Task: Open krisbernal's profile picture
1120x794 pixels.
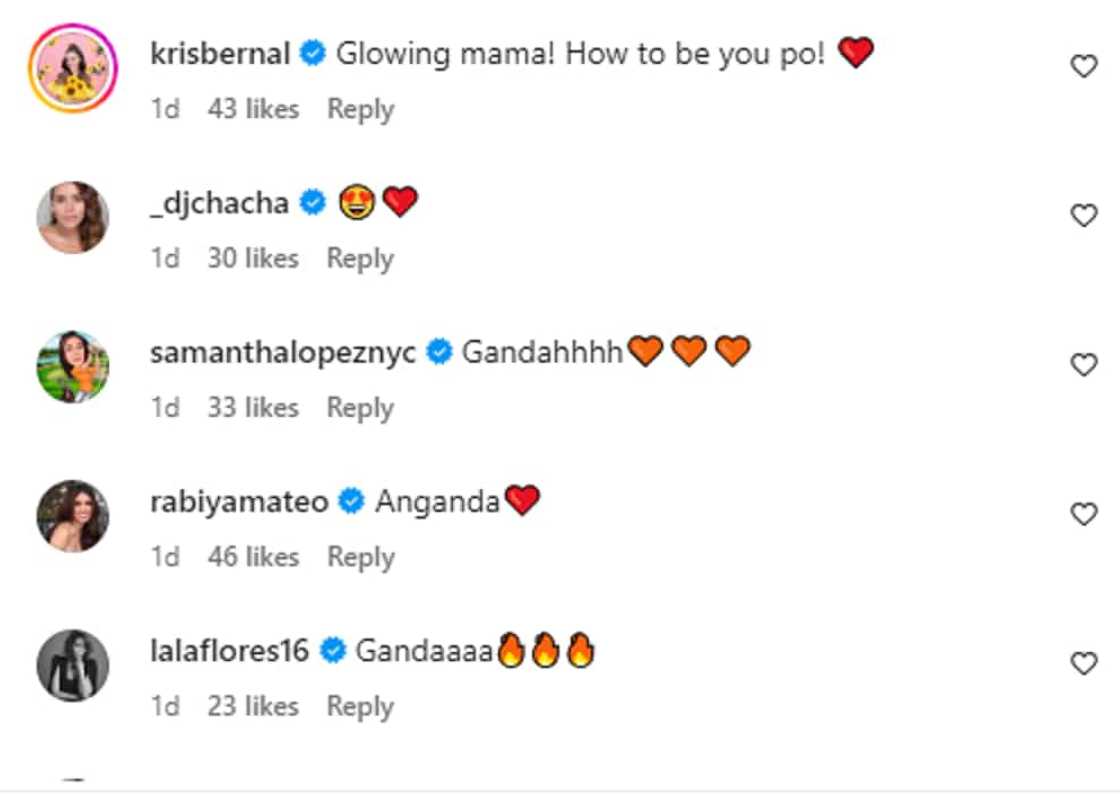Action: pyautogui.click(x=73, y=68)
